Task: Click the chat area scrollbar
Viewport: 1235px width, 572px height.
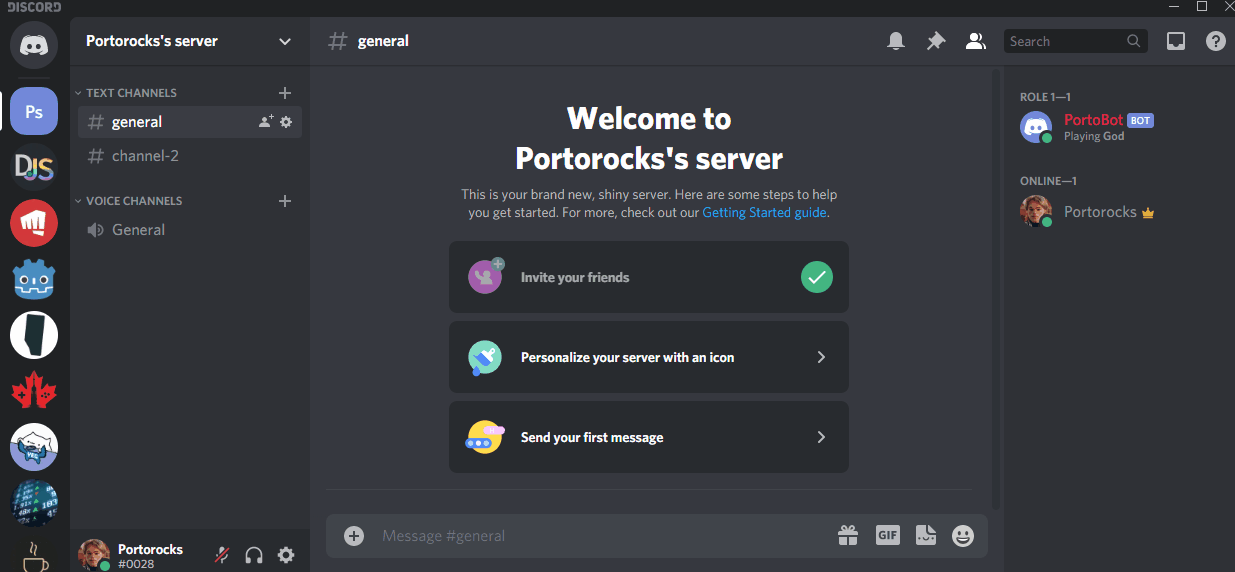Action: 995,288
